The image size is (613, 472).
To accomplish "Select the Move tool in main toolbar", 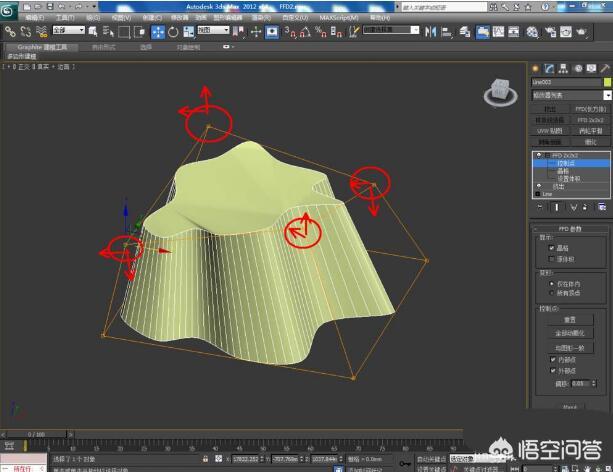I will [159, 31].
